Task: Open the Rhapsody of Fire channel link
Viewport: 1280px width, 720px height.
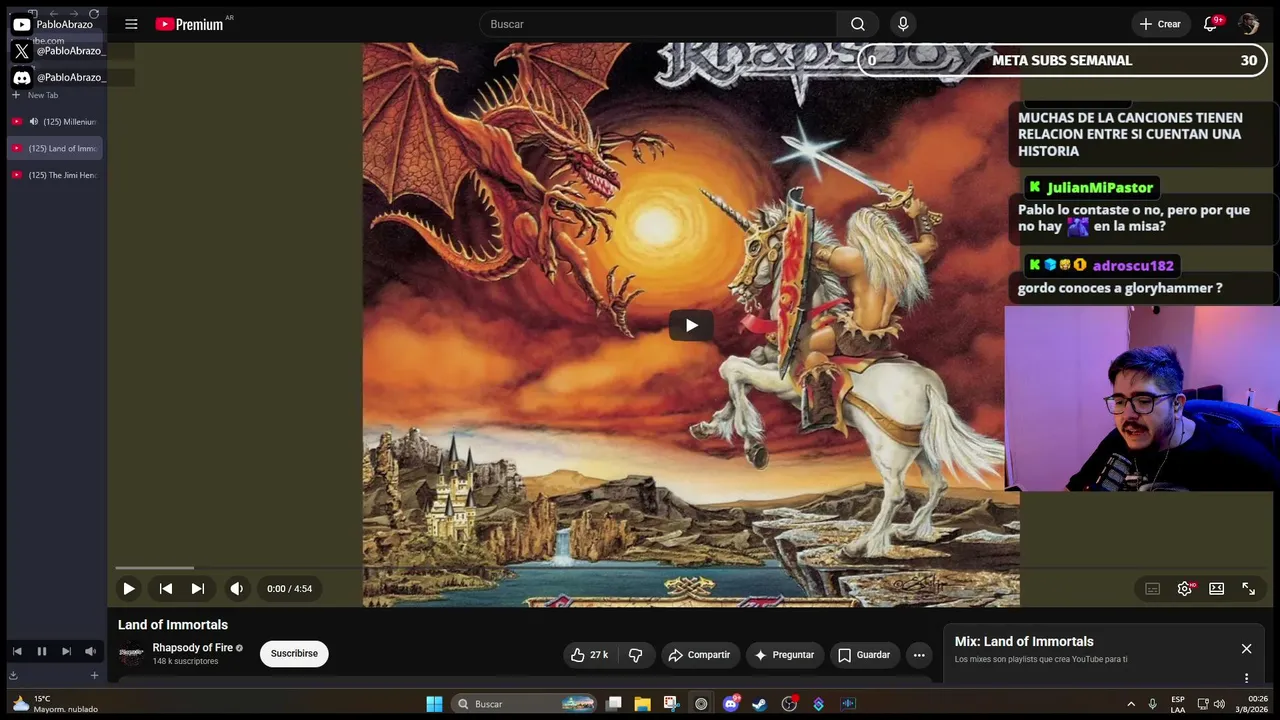Action: click(x=192, y=648)
